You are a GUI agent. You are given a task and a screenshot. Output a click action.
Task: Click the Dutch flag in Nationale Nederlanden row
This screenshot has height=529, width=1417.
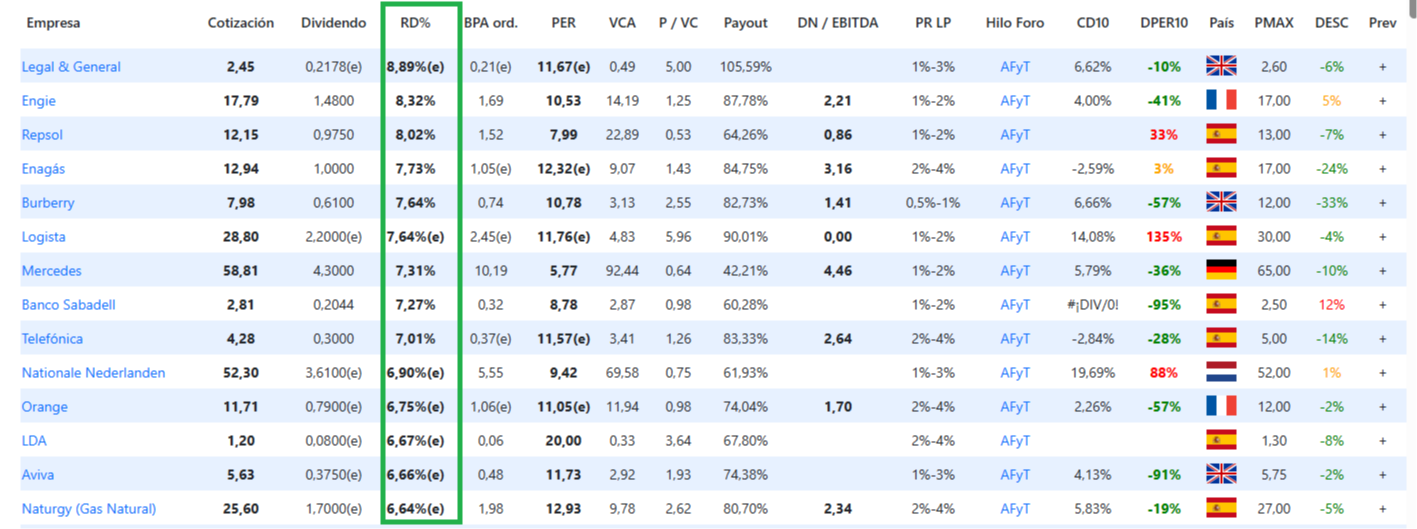tap(1221, 373)
